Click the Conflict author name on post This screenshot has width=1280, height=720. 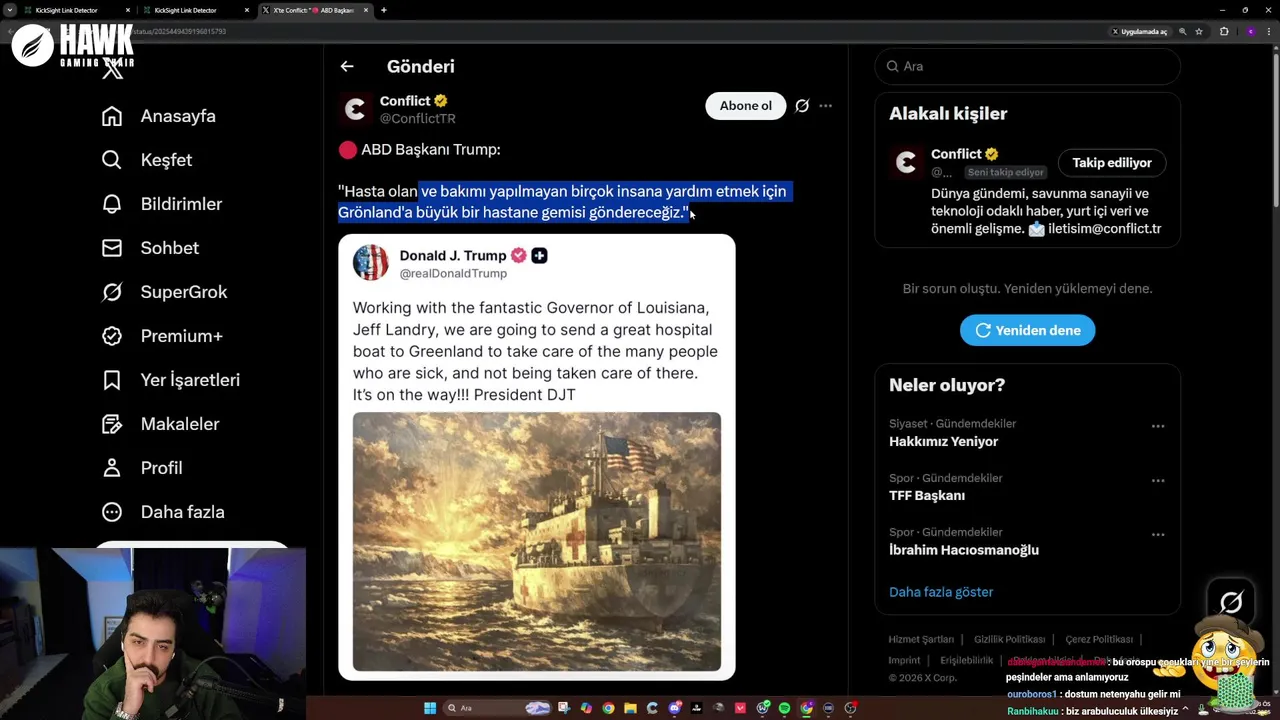405,101
